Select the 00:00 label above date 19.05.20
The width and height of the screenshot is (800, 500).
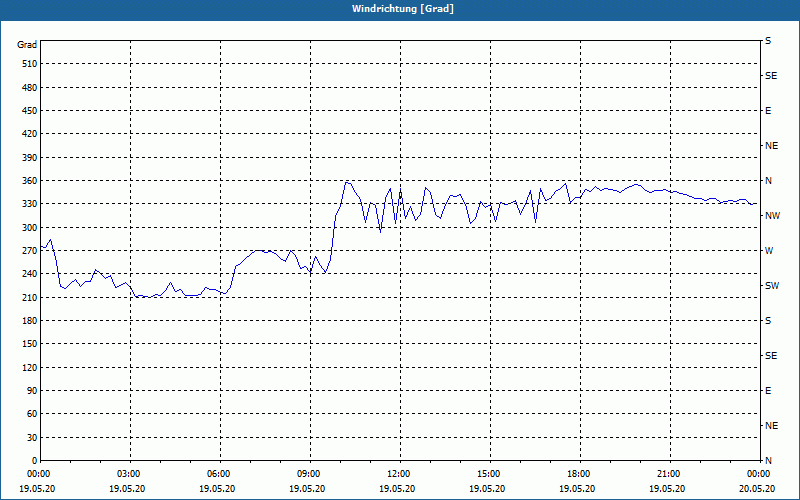point(40,474)
